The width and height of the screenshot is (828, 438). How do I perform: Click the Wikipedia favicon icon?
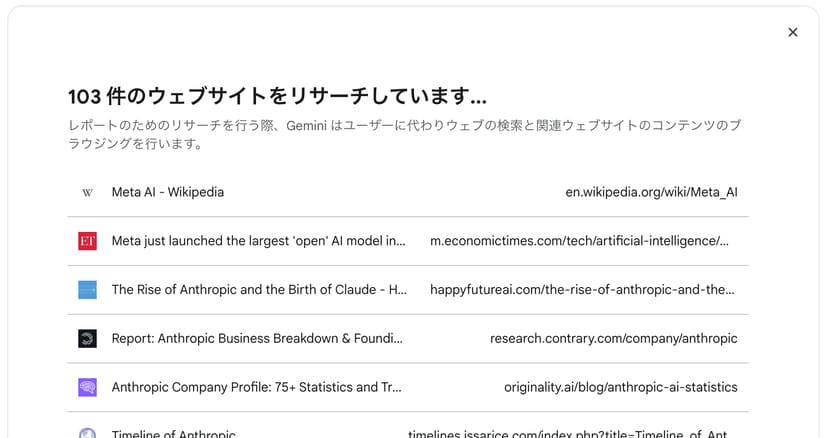[88, 192]
